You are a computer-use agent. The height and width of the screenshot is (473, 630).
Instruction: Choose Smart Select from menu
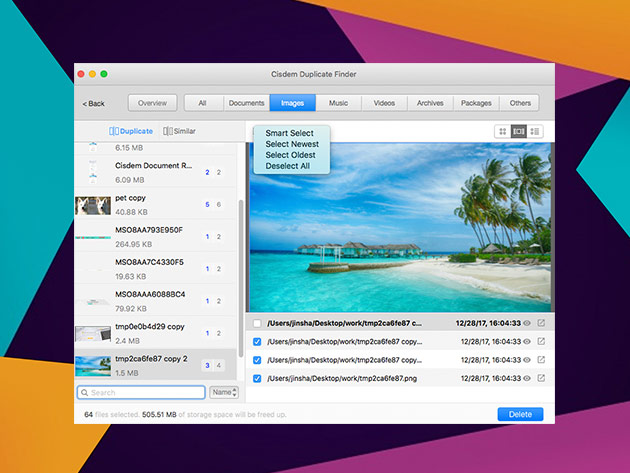point(289,133)
